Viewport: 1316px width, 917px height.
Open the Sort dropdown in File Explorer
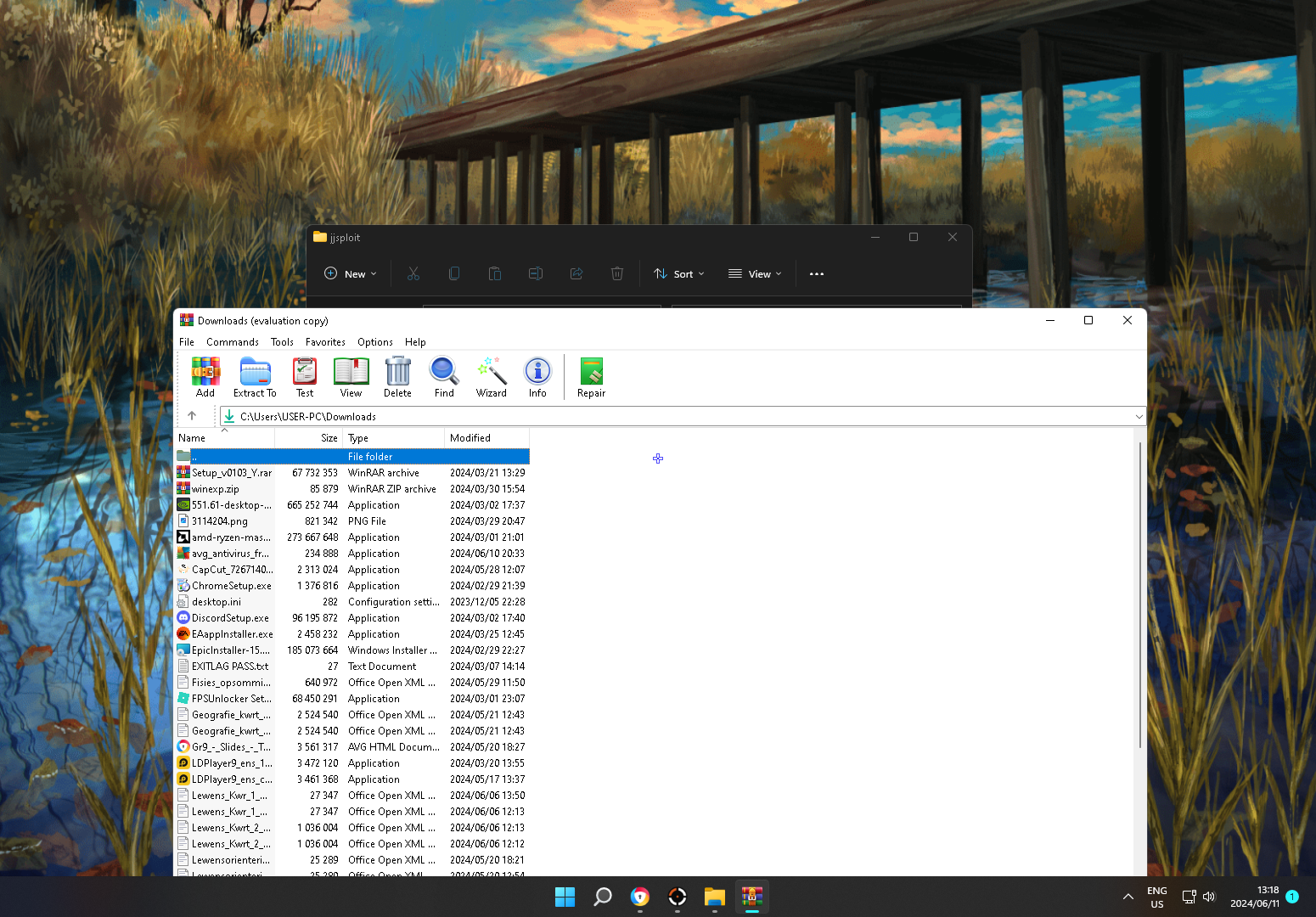tap(679, 274)
